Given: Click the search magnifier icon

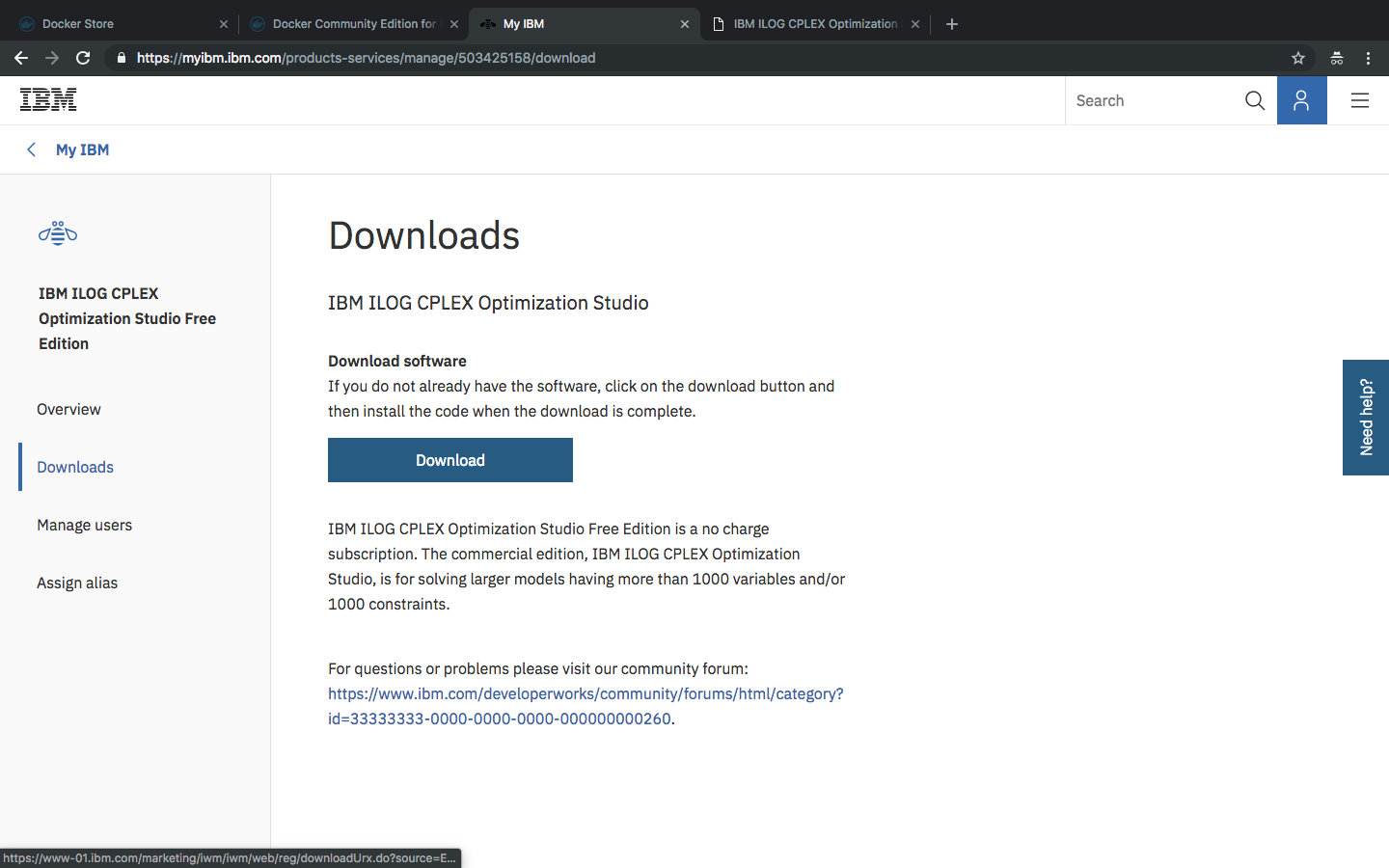Looking at the screenshot, I should tap(1254, 100).
